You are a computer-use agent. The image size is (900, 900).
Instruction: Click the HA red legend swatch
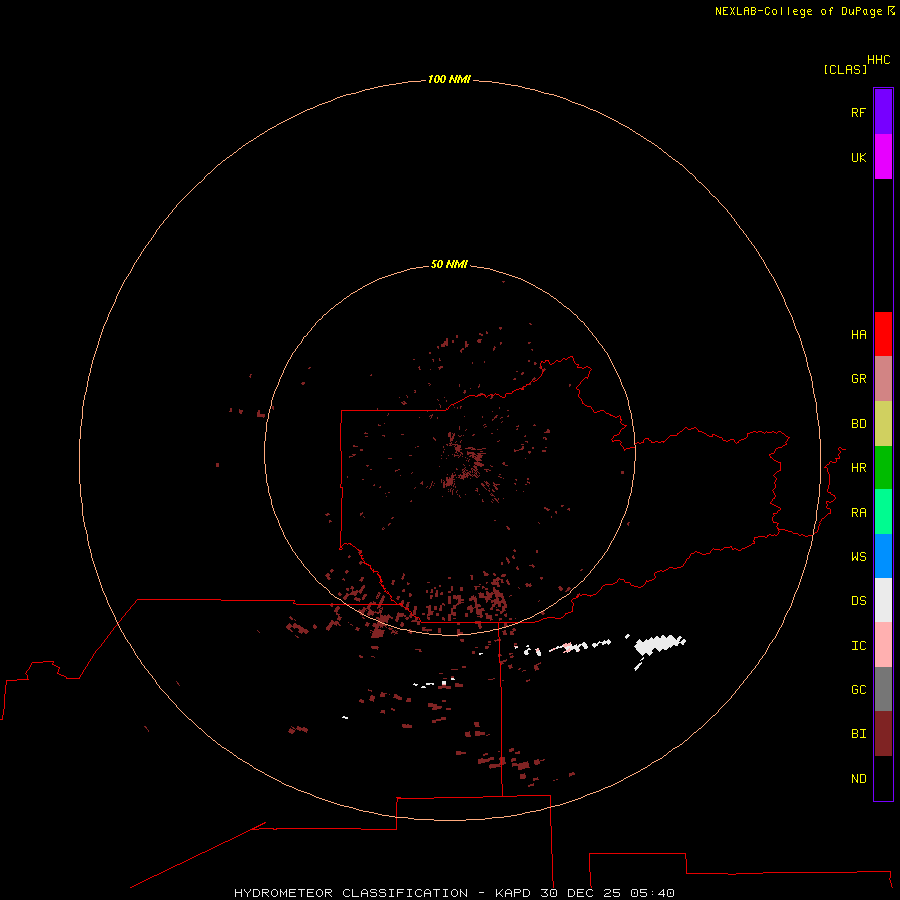tap(883, 334)
